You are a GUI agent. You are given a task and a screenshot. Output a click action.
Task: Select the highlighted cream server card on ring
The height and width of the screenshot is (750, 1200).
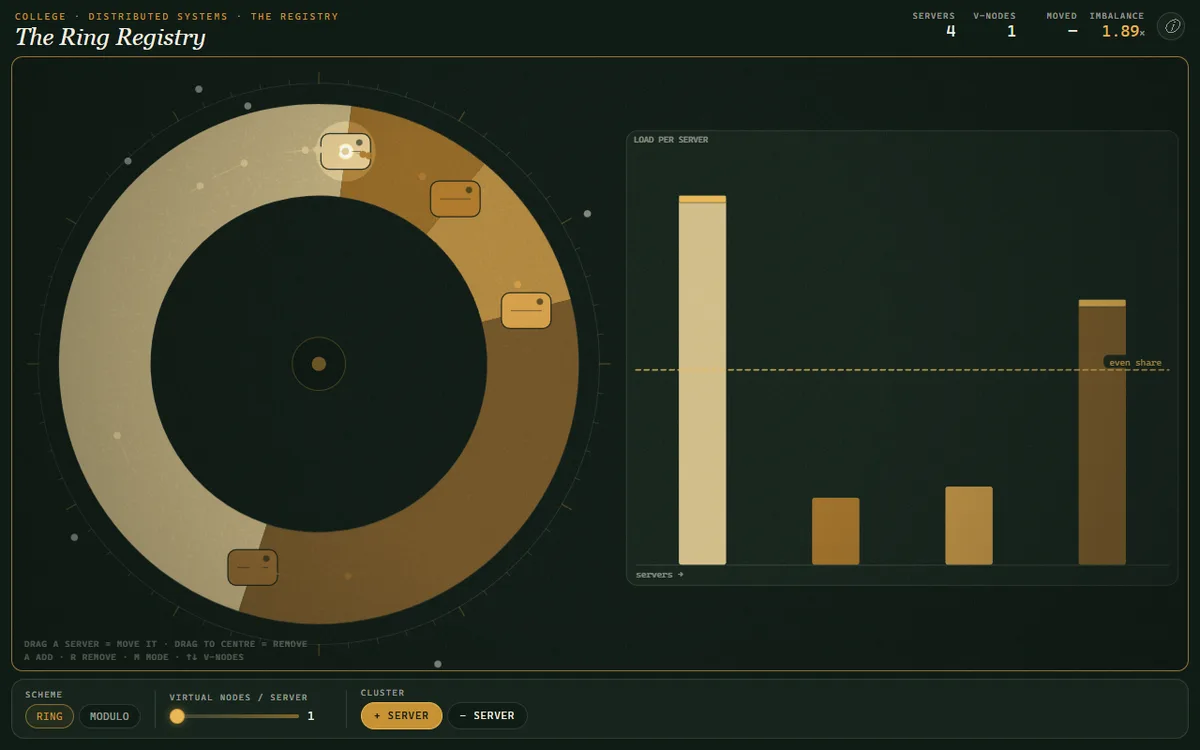coord(346,151)
